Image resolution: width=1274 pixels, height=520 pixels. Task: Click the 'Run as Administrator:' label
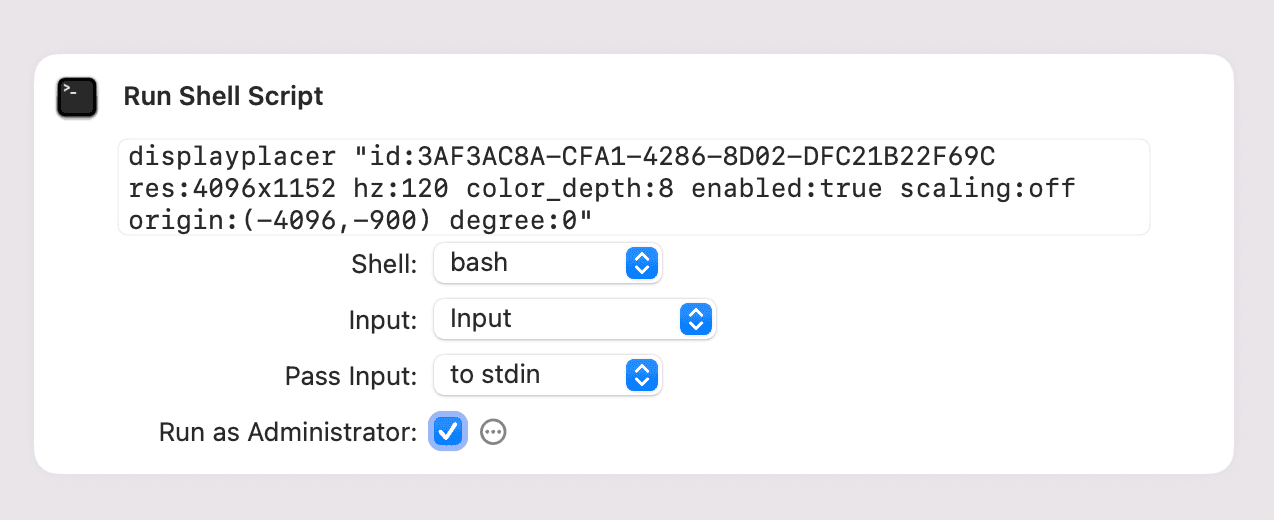pyautogui.click(x=287, y=433)
